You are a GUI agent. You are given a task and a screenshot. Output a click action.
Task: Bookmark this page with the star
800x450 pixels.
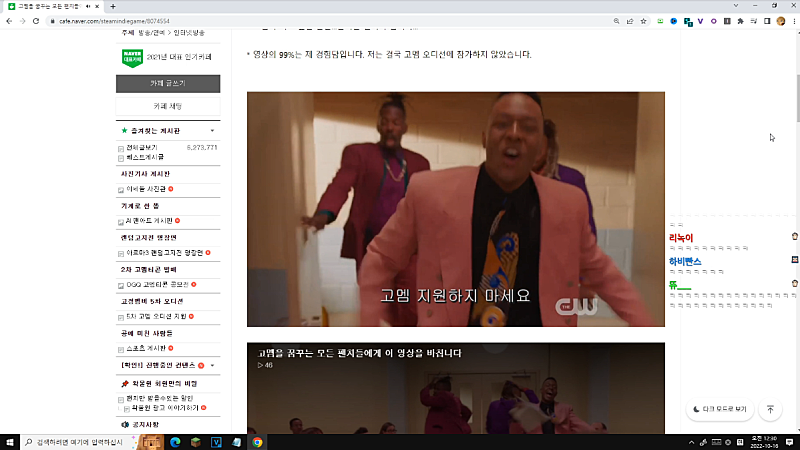point(643,21)
